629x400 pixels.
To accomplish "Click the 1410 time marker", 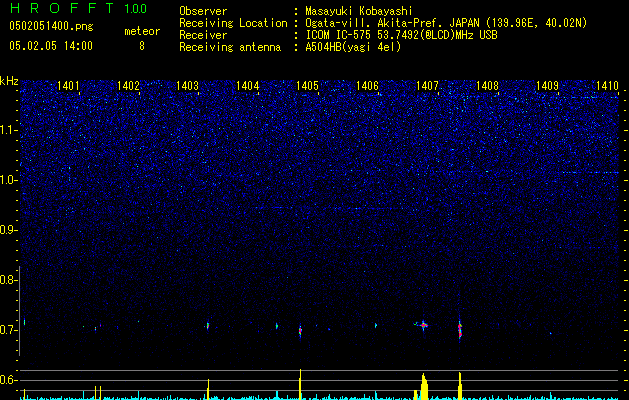I will point(607,85).
